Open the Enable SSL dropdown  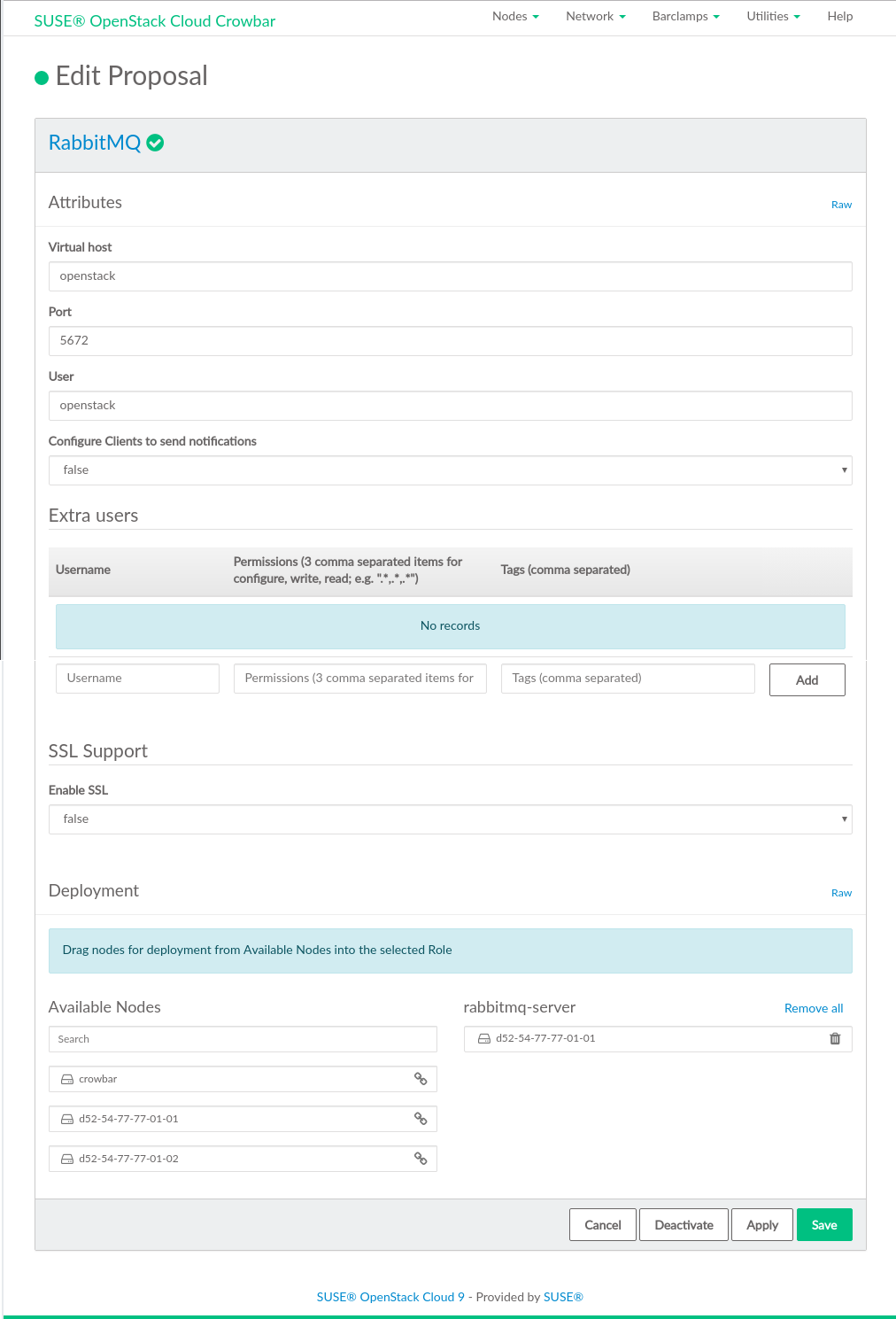pyautogui.click(x=450, y=819)
